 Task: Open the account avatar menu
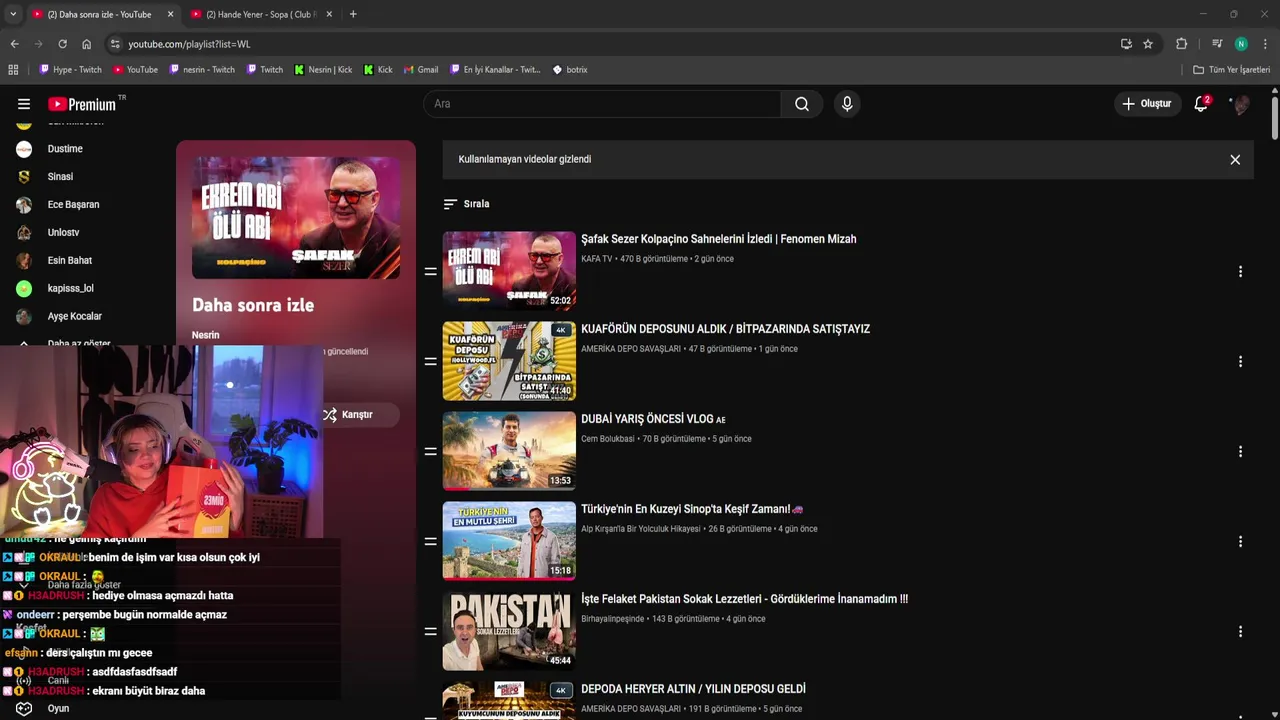click(1240, 104)
